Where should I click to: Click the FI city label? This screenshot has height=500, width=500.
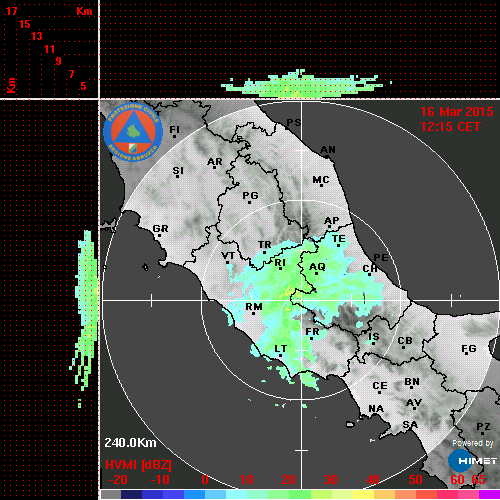[174, 129]
